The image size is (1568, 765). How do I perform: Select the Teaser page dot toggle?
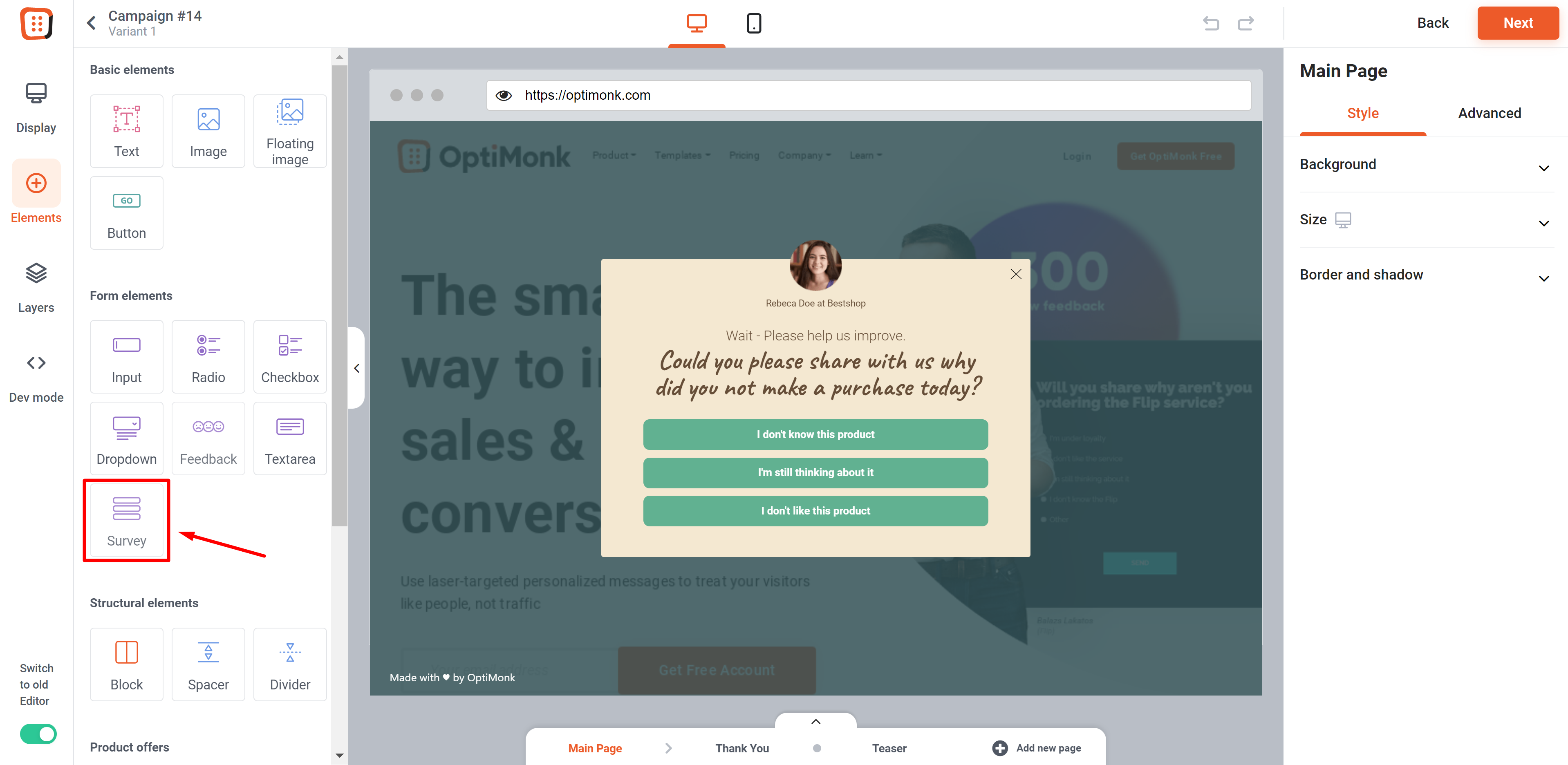817,748
